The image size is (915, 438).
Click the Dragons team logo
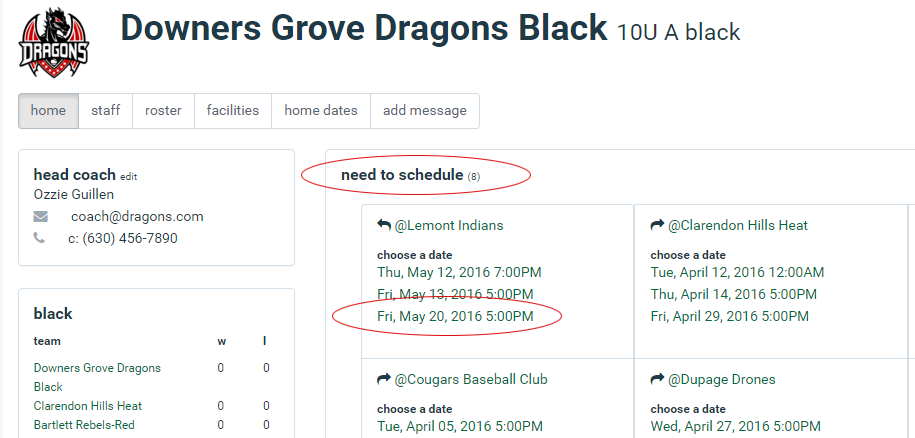click(x=54, y=42)
